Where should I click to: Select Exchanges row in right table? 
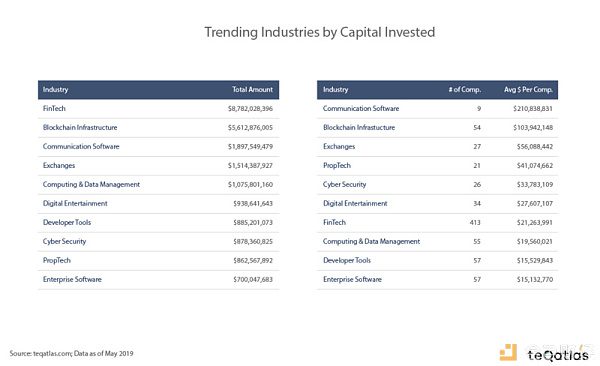(x=437, y=147)
